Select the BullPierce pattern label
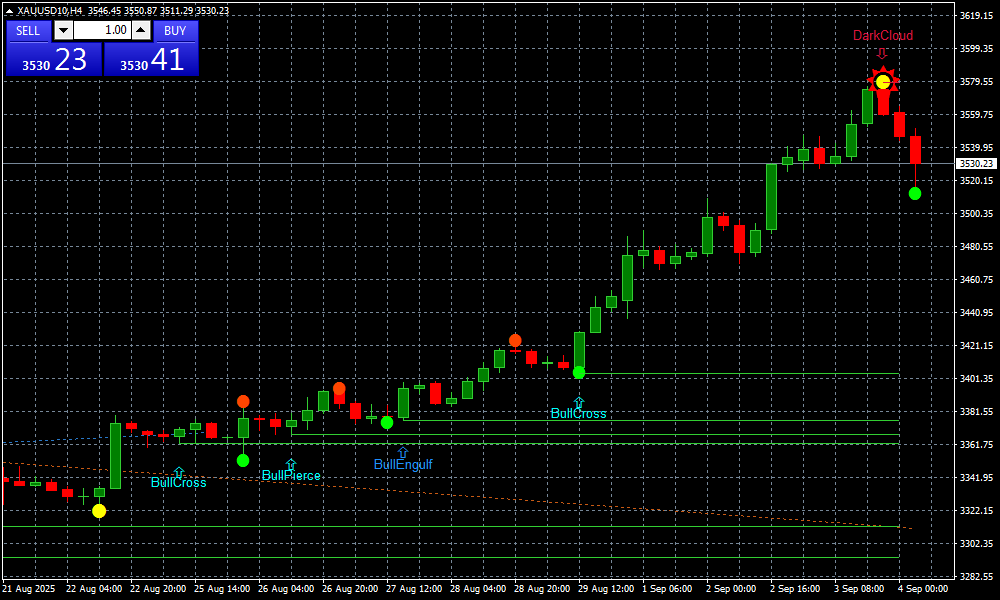Viewport: 1000px width, 600px height. pos(291,476)
